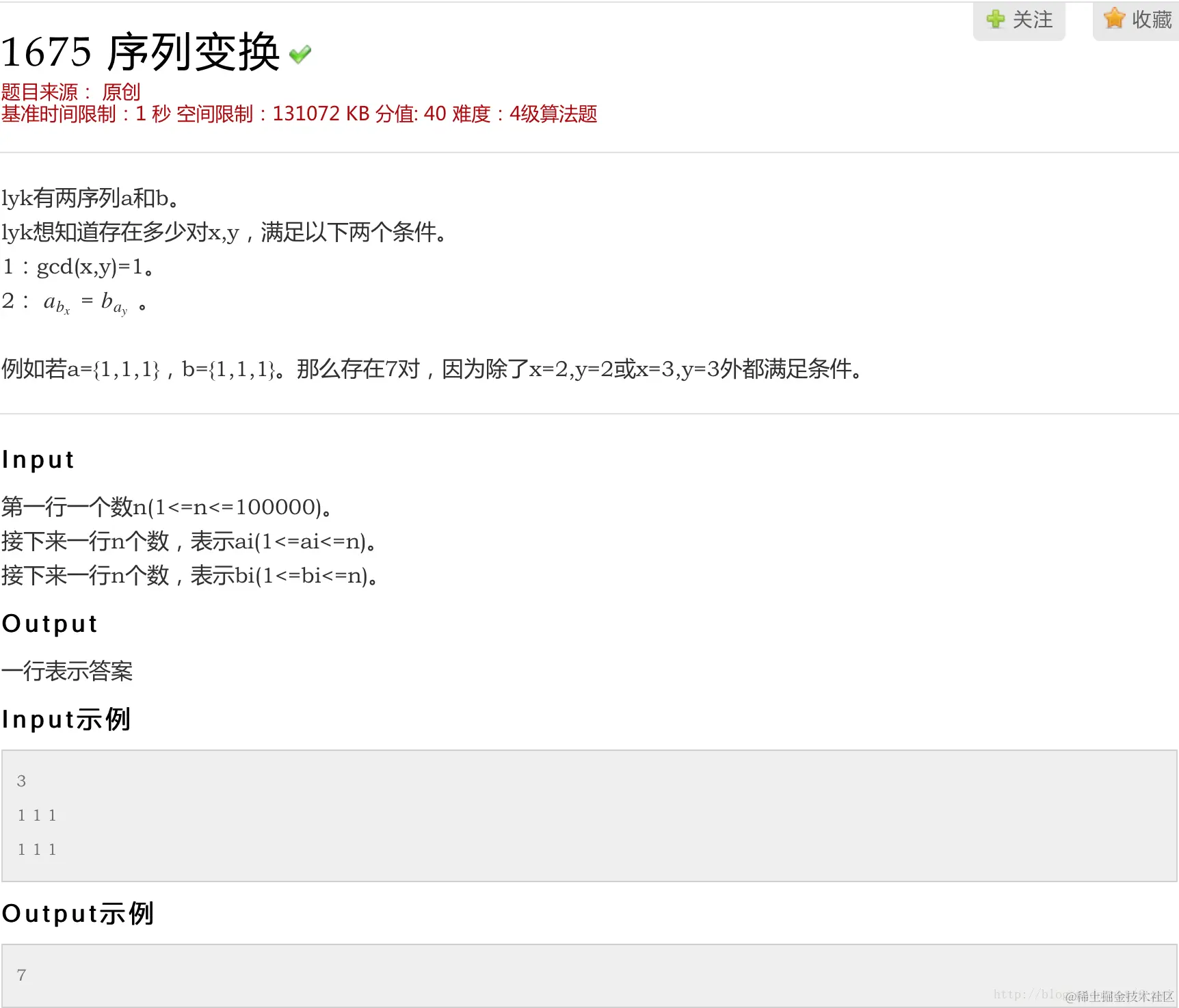Screen dimensions: 1179x1008
Task: Click the line describing bi(1<=bi<=n)
Action: (x=190, y=576)
